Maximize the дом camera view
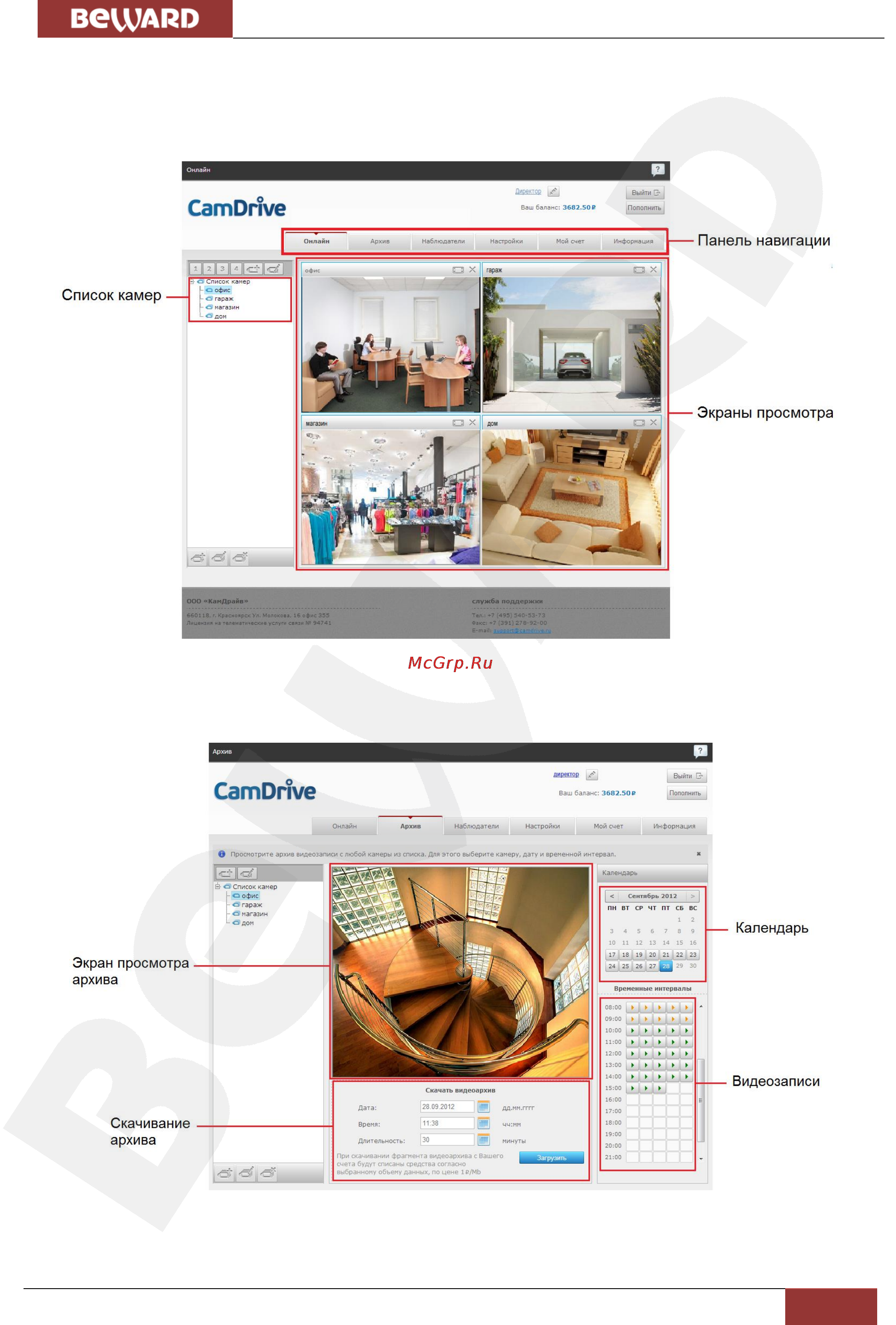Screen dimensions: 896x1325 click(x=639, y=422)
